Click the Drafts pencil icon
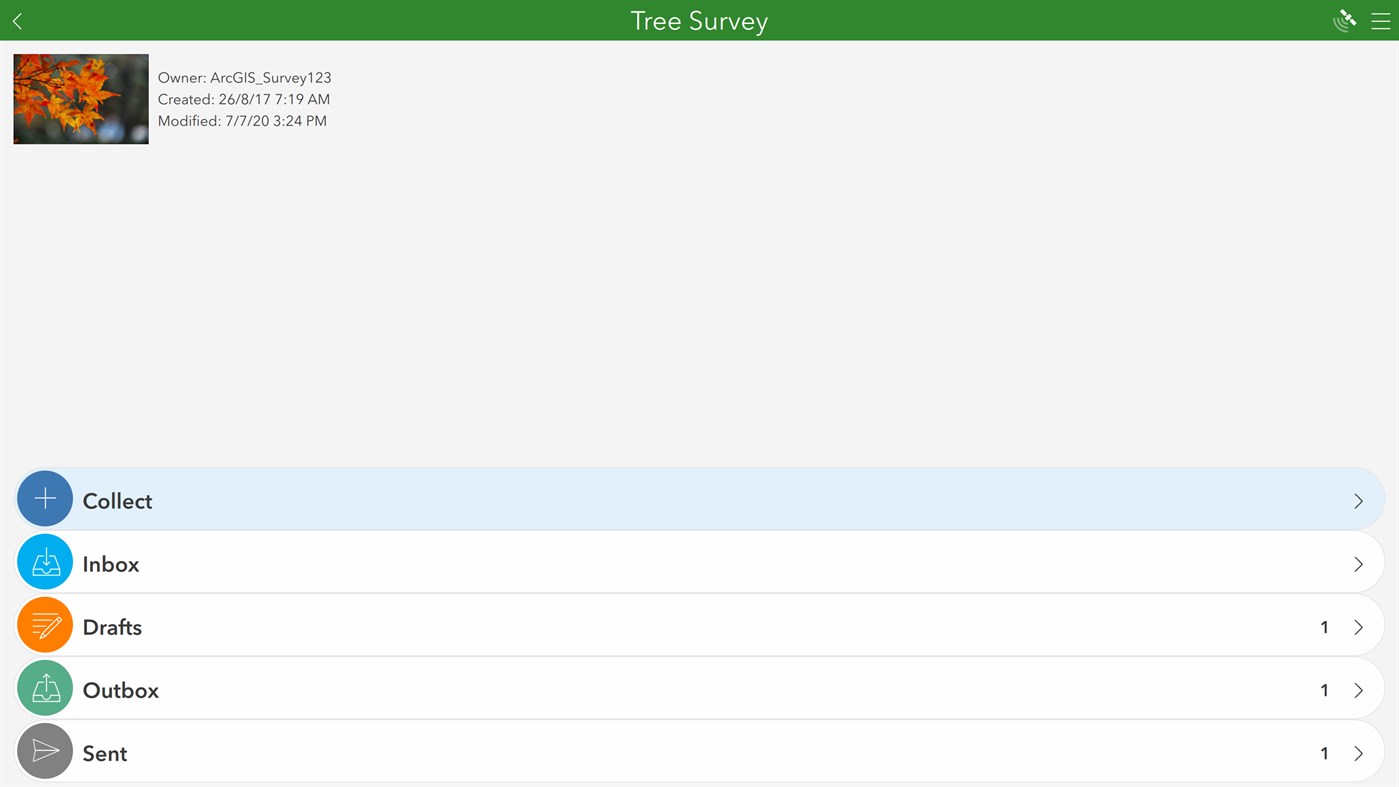The image size is (1399, 787). [x=44, y=625]
